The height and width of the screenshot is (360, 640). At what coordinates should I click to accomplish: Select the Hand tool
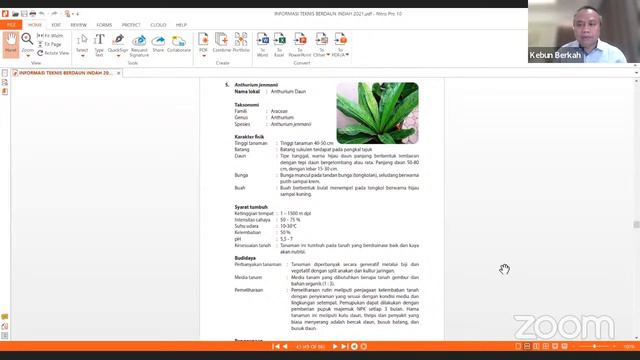[11, 44]
